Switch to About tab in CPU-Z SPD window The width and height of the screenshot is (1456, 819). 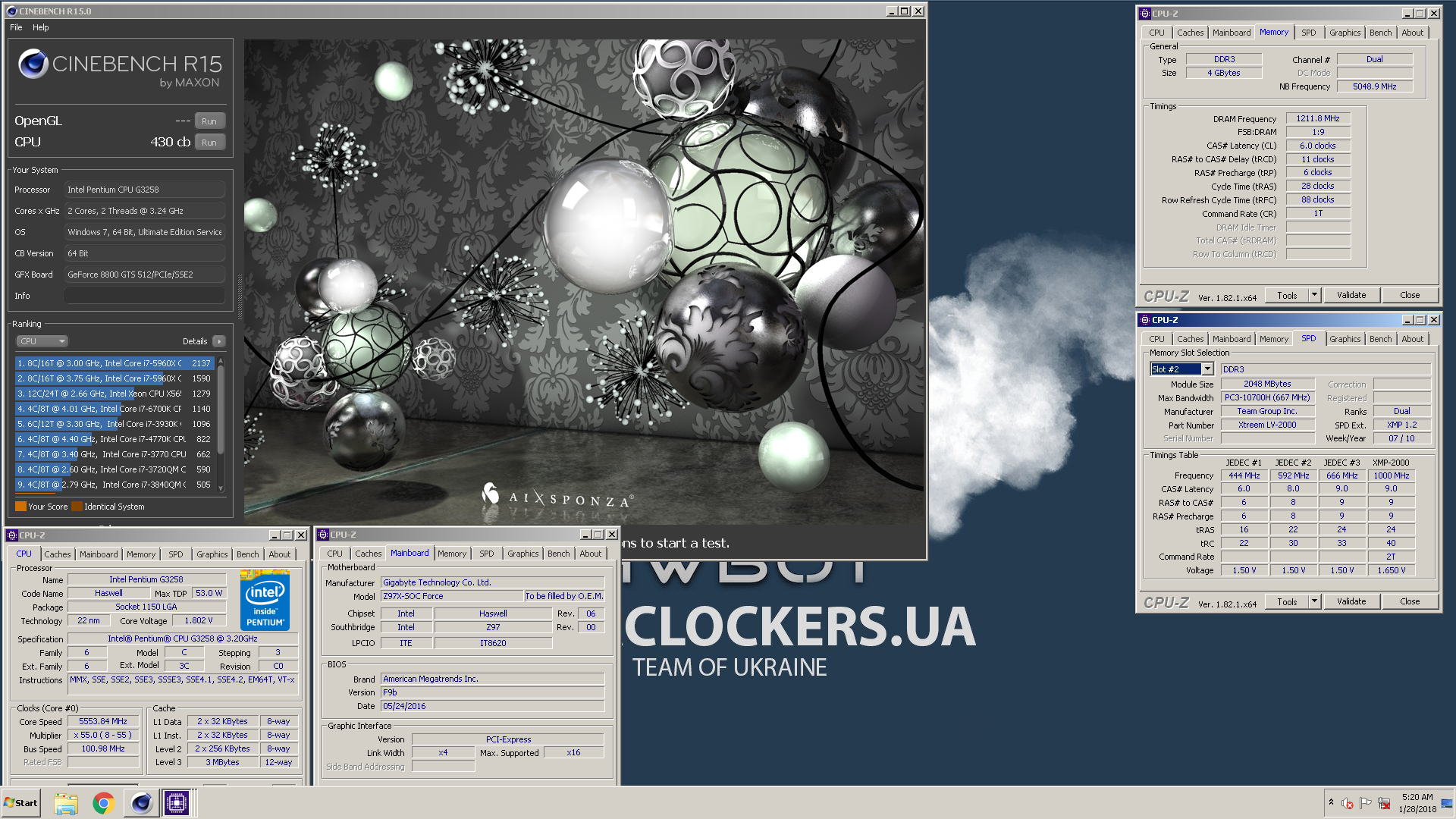(1412, 339)
